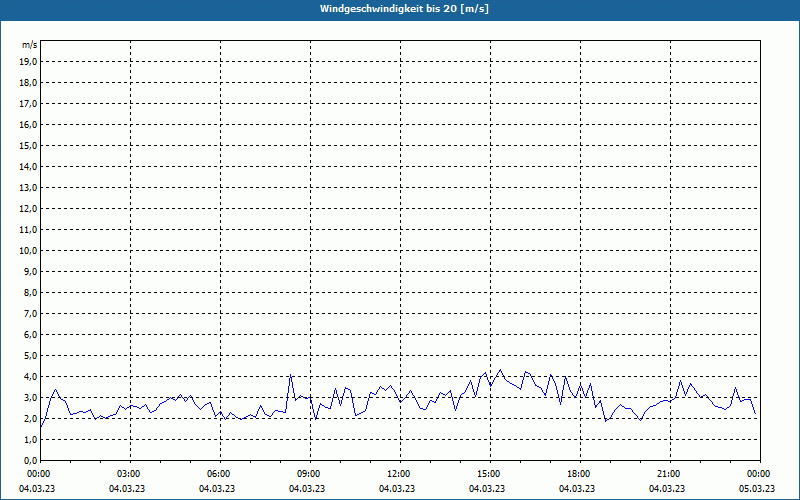
Task: Select the 12:00 time axis label
Action: (398, 474)
